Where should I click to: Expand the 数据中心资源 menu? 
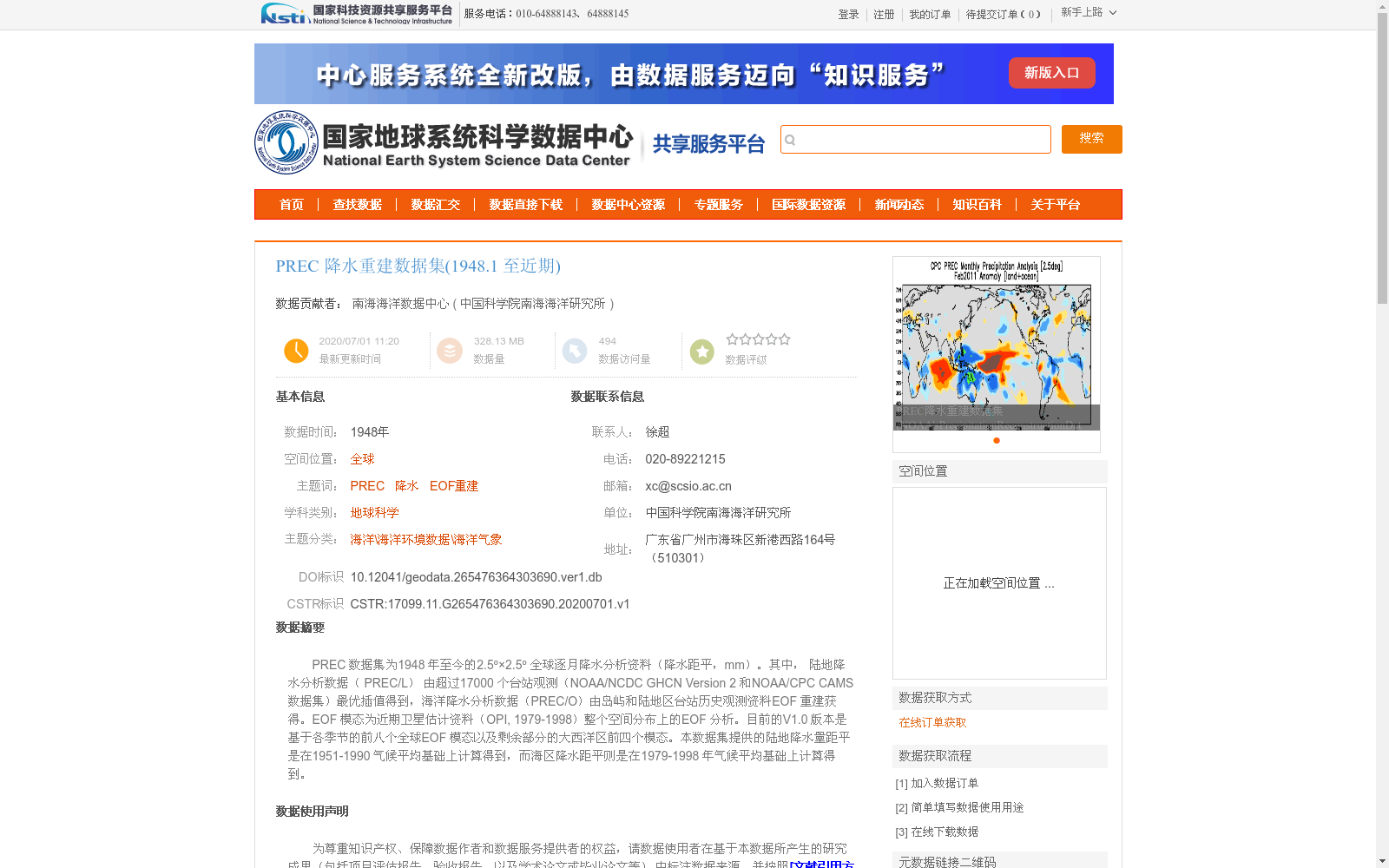[x=627, y=204]
